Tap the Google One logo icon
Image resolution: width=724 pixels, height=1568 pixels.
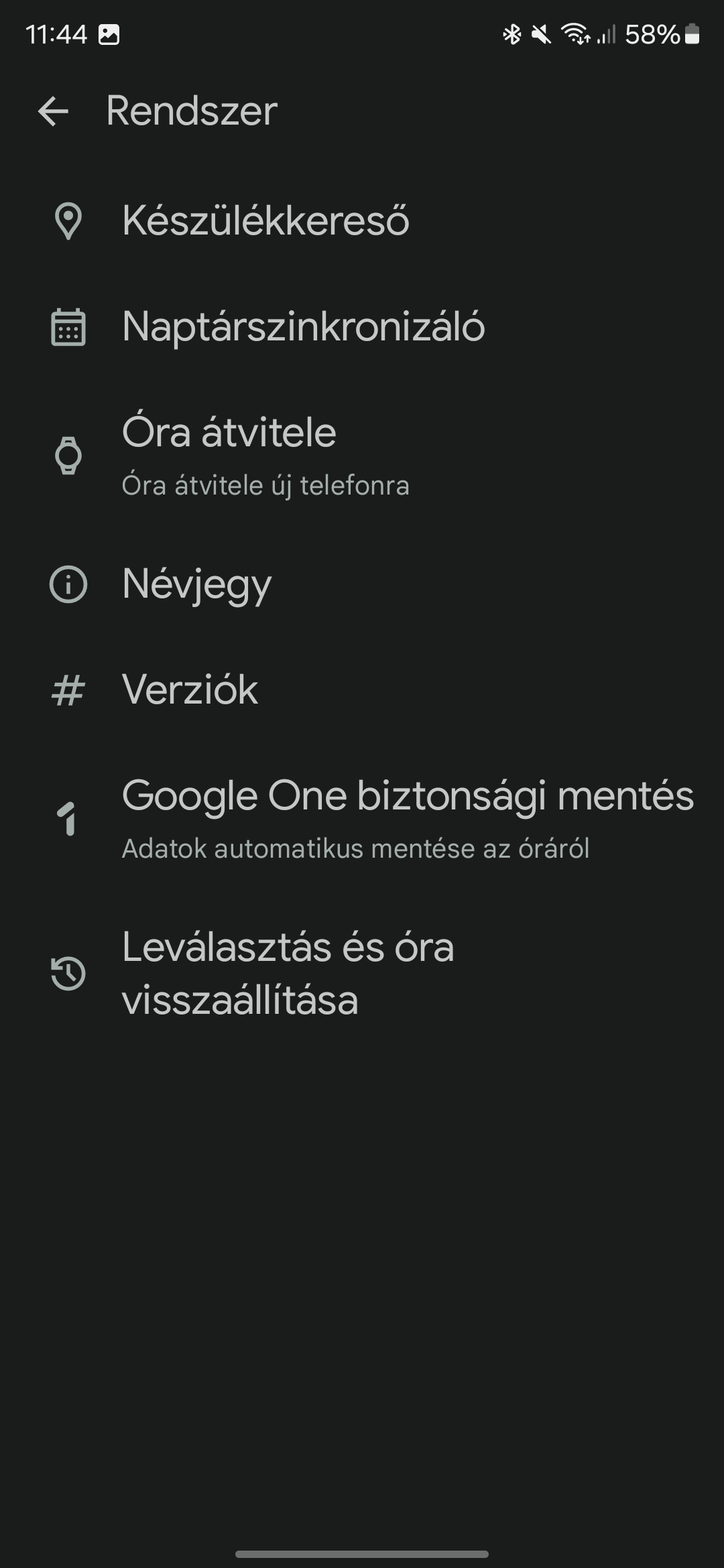click(x=67, y=819)
